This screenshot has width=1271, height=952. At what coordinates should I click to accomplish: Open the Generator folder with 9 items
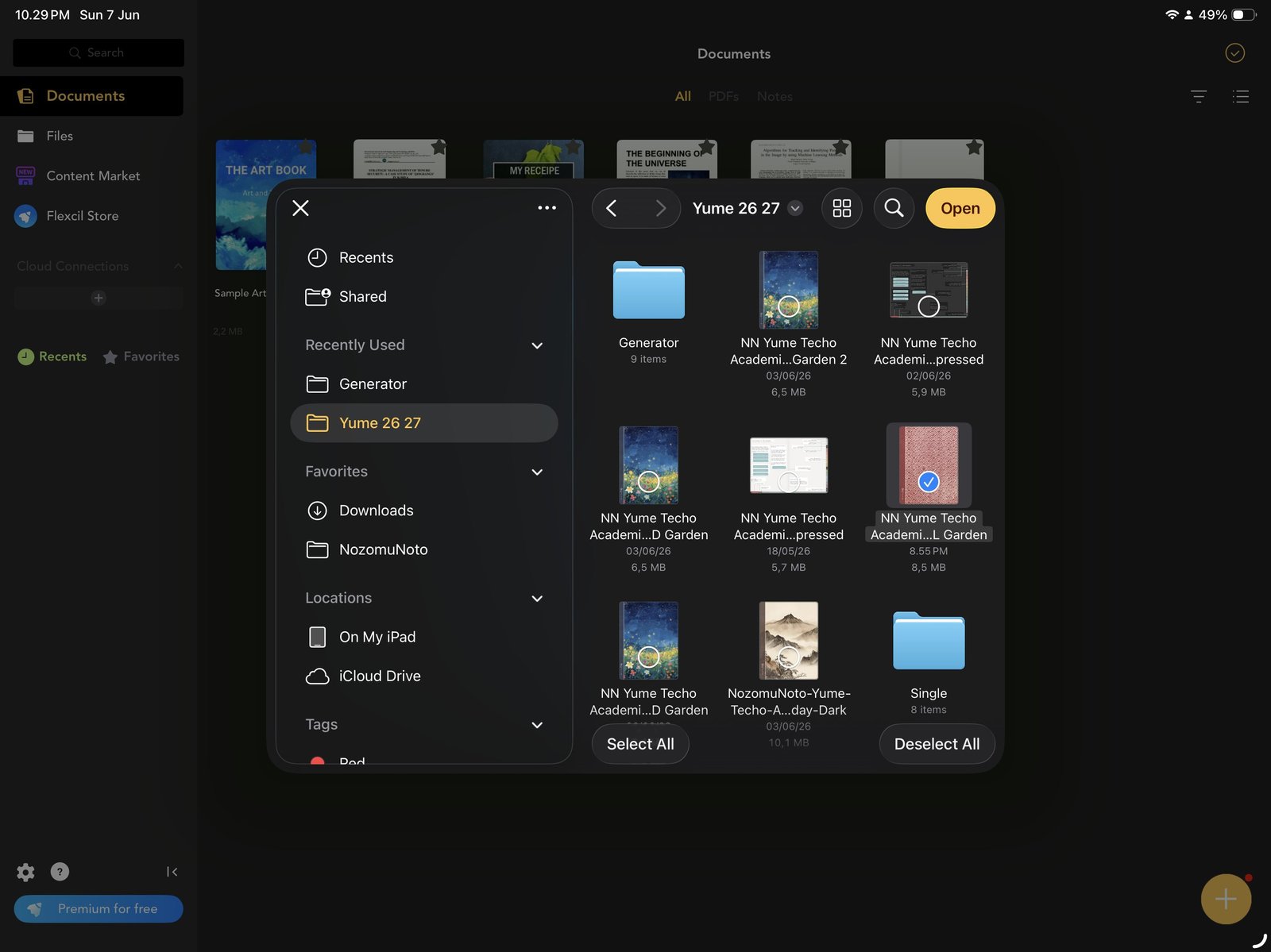pyautogui.click(x=649, y=290)
